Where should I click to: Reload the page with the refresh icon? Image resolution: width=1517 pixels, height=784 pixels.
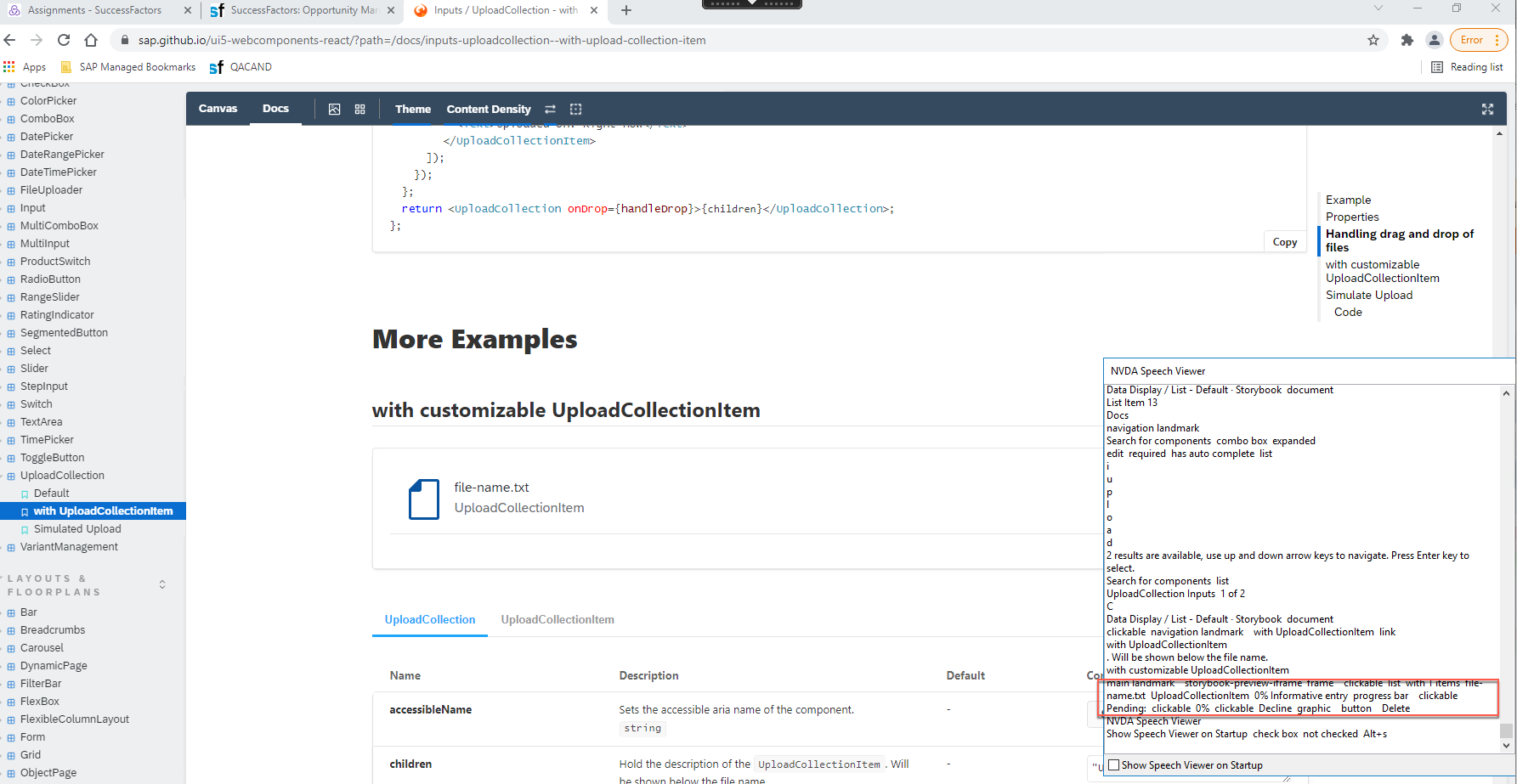63,40
